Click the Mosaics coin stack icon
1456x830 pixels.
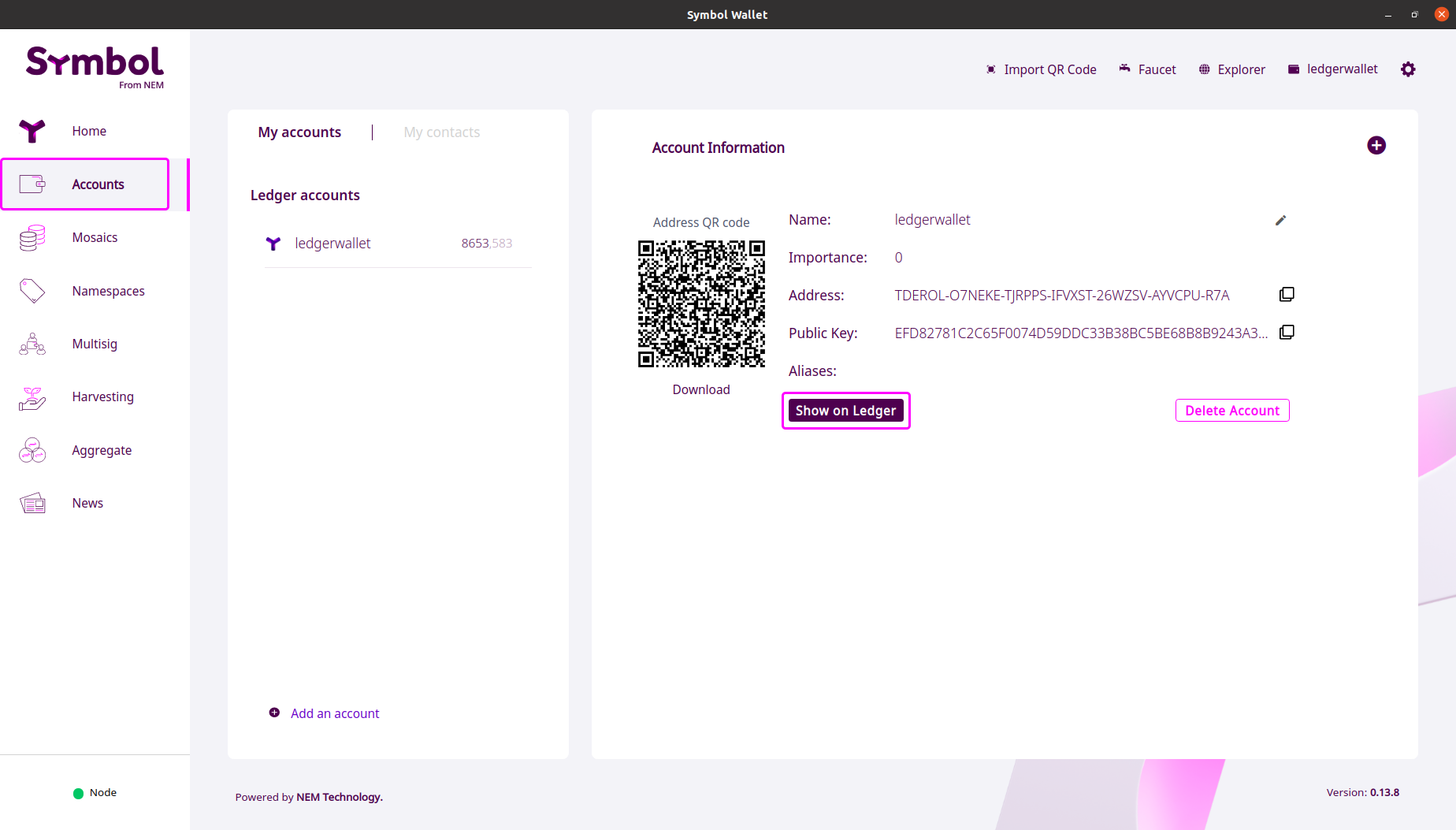pyautogui.click(x=32, y=237)
